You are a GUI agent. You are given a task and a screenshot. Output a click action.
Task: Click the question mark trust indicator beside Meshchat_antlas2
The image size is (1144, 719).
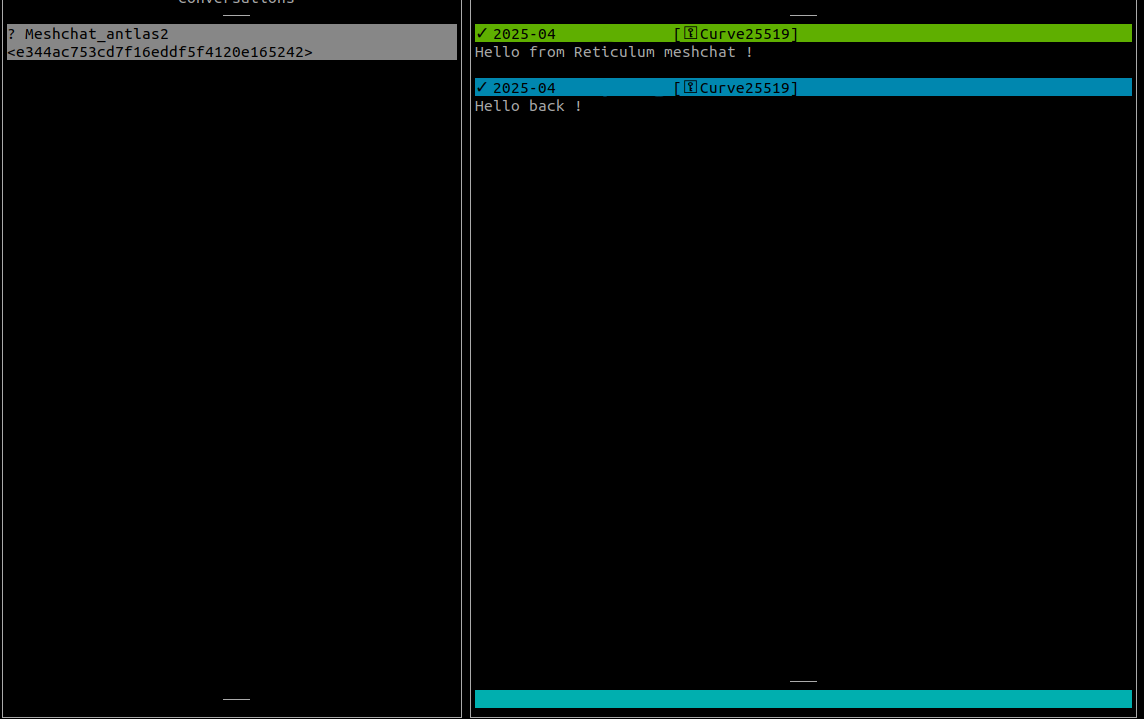click(11, 34)
